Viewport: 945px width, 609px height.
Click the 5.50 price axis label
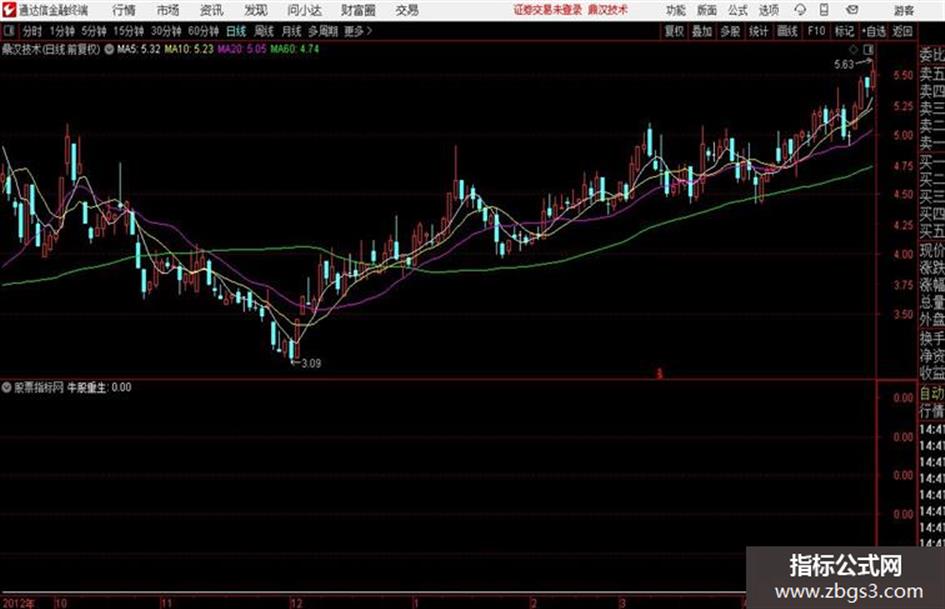[903, 76]
